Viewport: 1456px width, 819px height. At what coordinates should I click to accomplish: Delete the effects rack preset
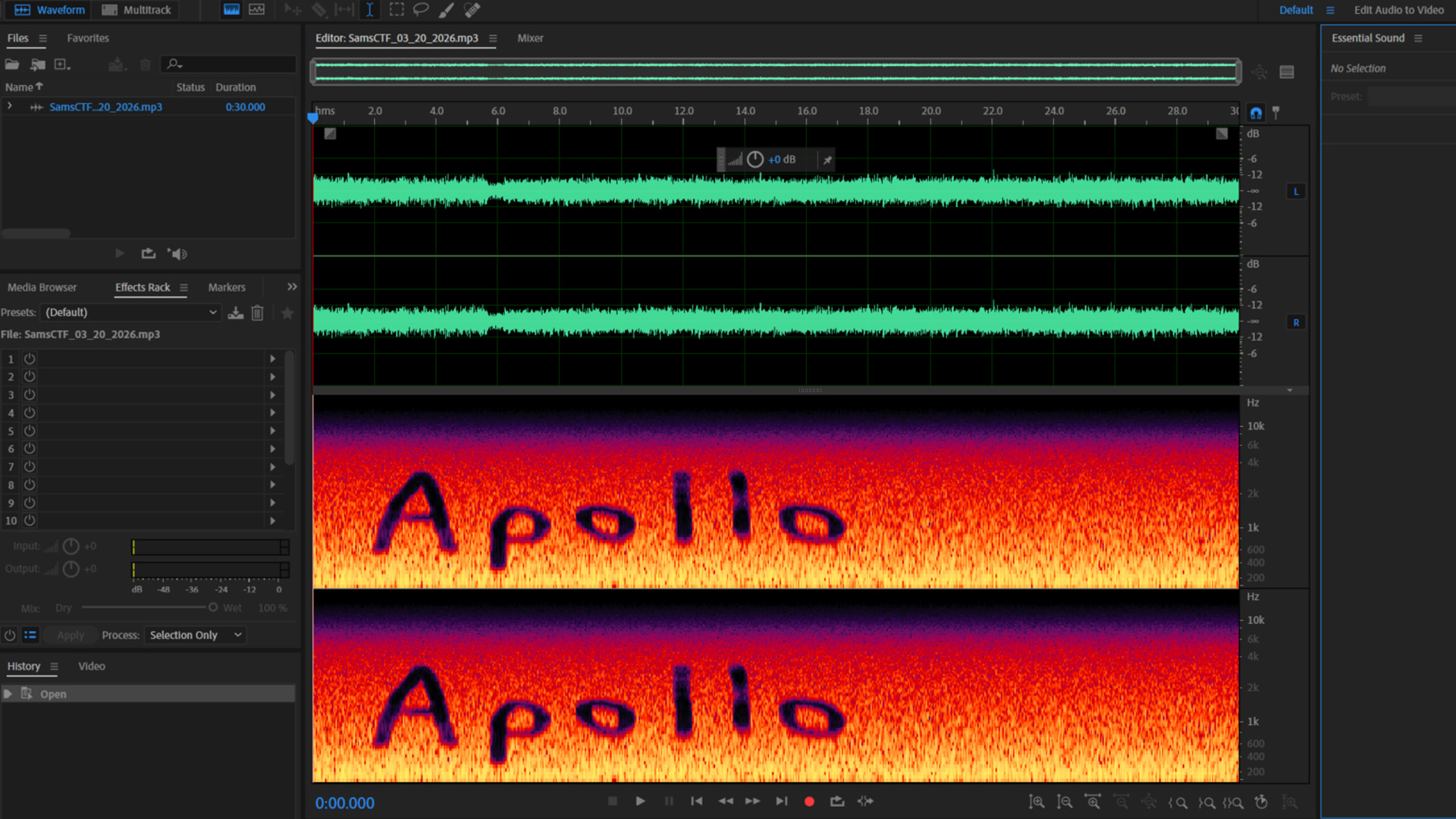257,312
